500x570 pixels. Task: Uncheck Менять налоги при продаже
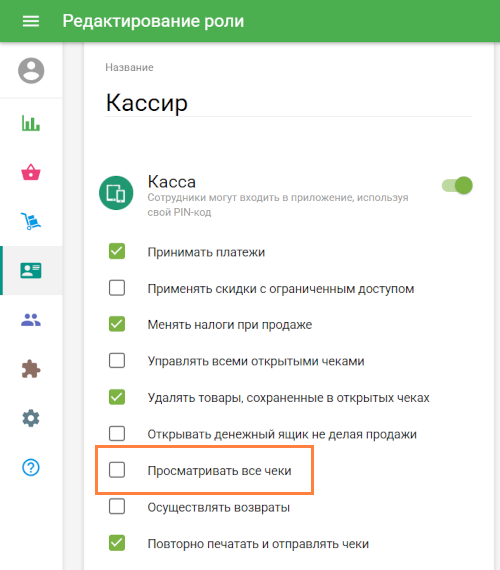[x=117, y=324]
